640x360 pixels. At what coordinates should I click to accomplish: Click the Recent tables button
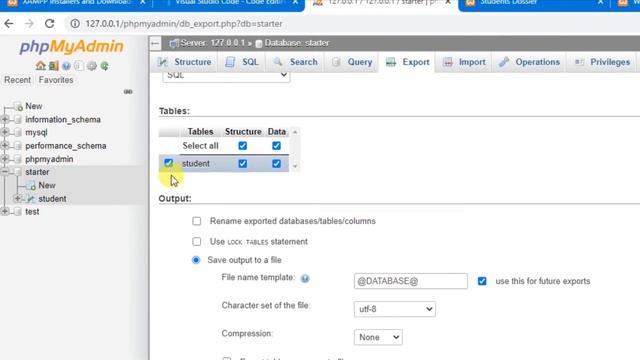(17, 80)
